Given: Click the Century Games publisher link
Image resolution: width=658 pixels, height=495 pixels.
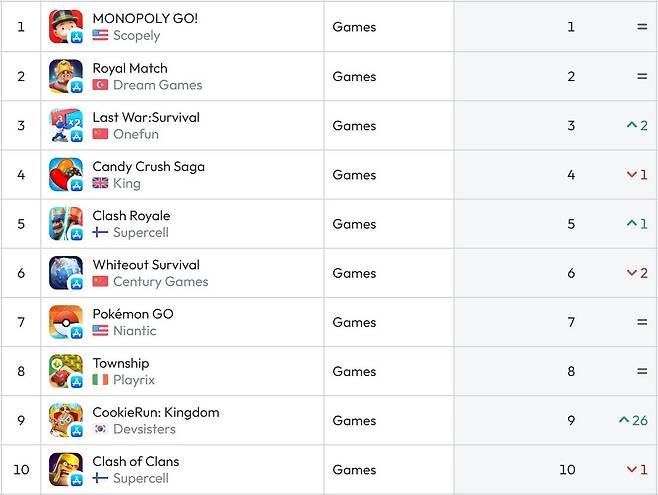Looking at the screenshot, I should point(160,282).
